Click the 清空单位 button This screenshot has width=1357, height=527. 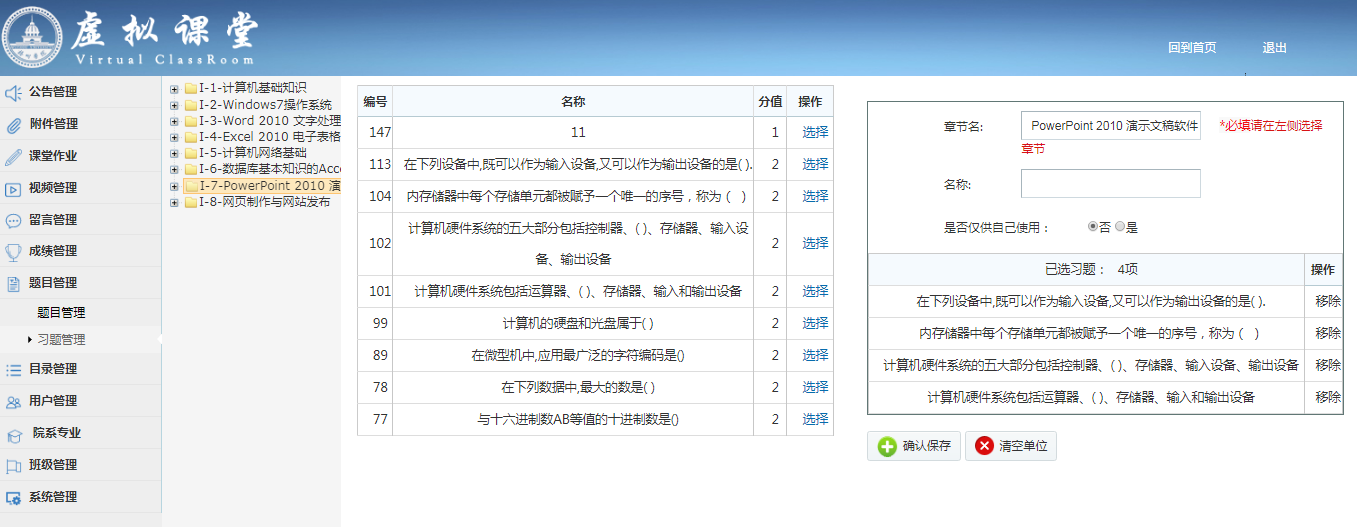(x=1010, y=446)
